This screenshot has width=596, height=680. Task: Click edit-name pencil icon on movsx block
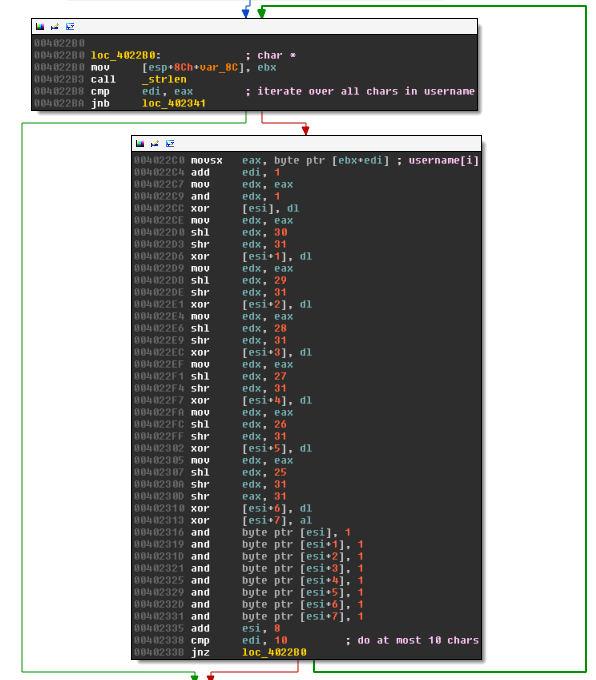(x=154, y=144)
